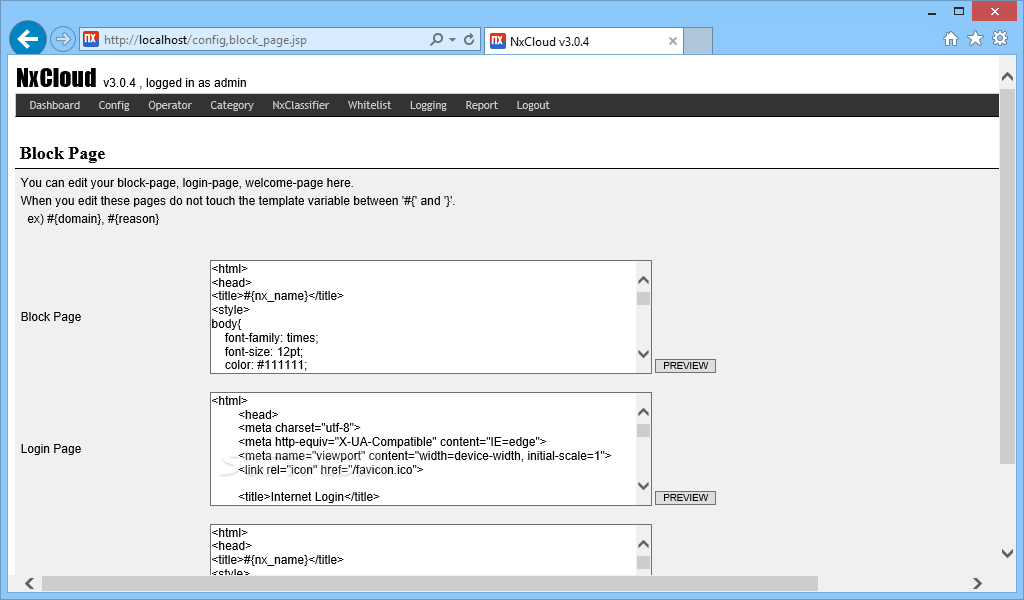Viewport: 1024px width, 600px height.
Task: Click the browser forward arrow button
Action: pos(63,39)
